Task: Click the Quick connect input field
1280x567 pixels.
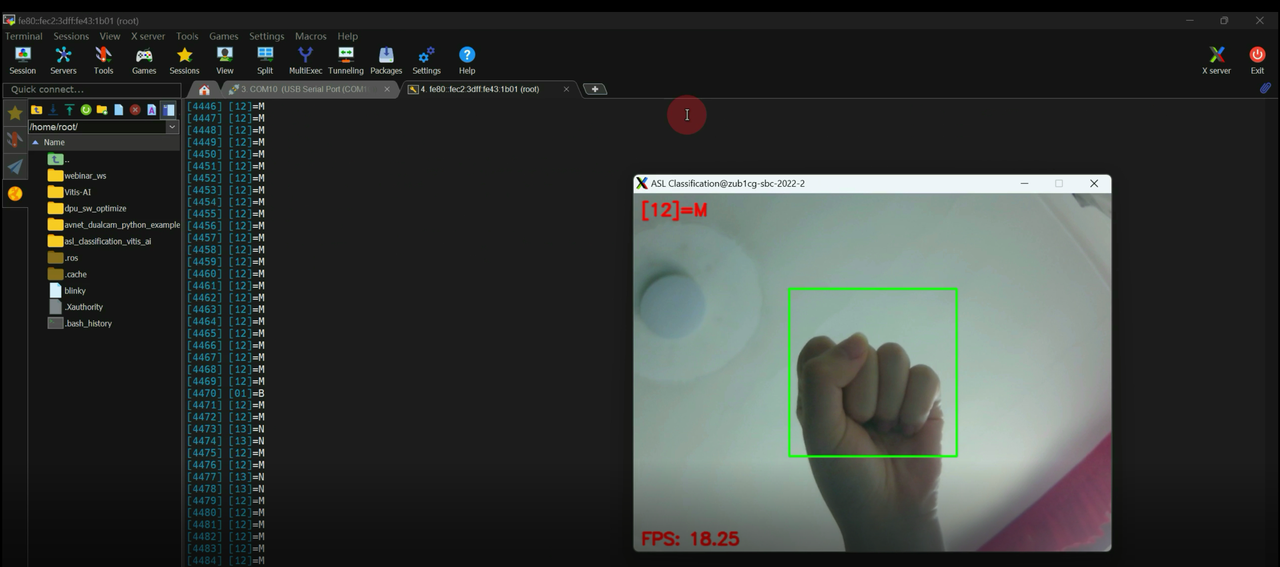Action: pyautogui.click(x=91, y=89)
